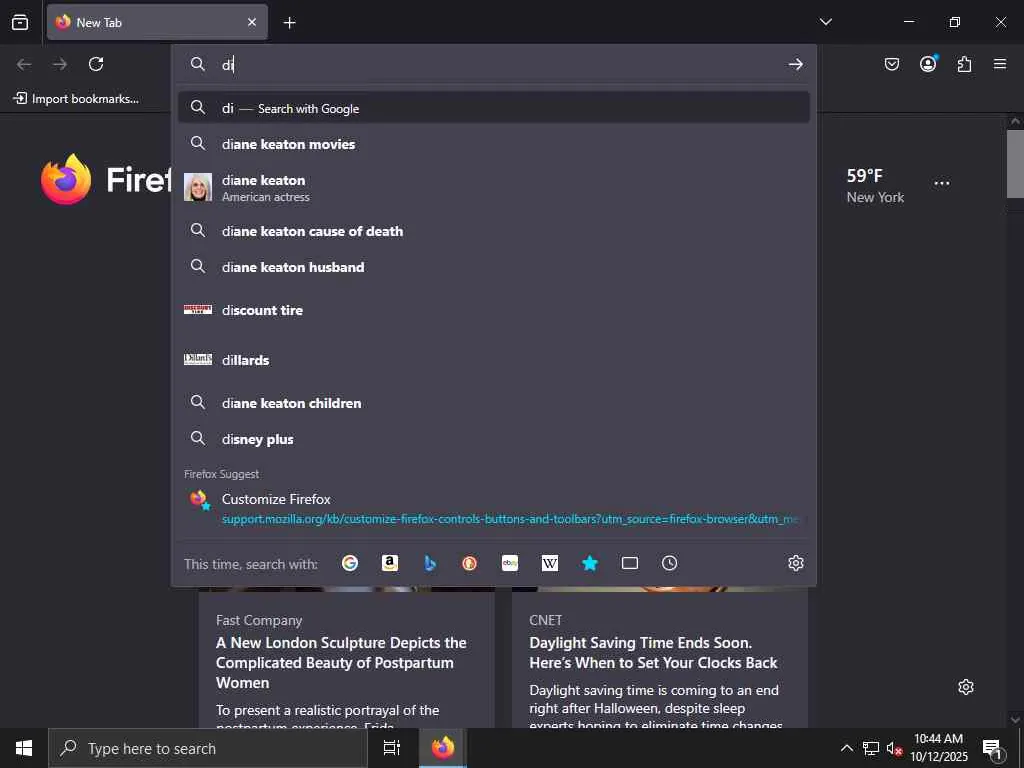Choose 'diane keaton movies' suggestion

[x=494, y=144]
